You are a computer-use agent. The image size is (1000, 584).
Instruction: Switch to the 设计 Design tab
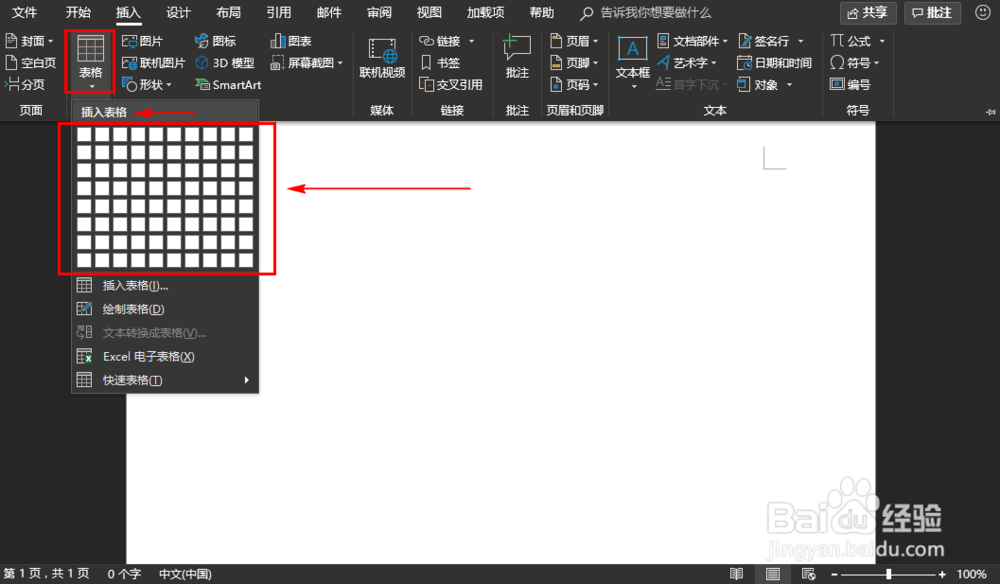[178, 12]
